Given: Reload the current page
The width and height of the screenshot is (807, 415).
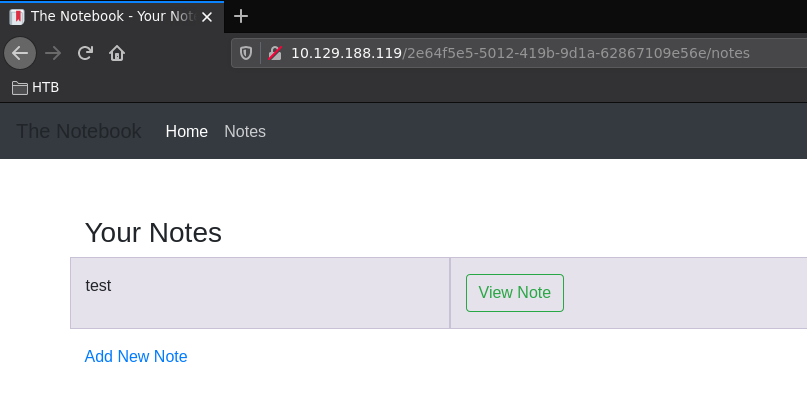Looking at the screenshot, I should (85, 53).
